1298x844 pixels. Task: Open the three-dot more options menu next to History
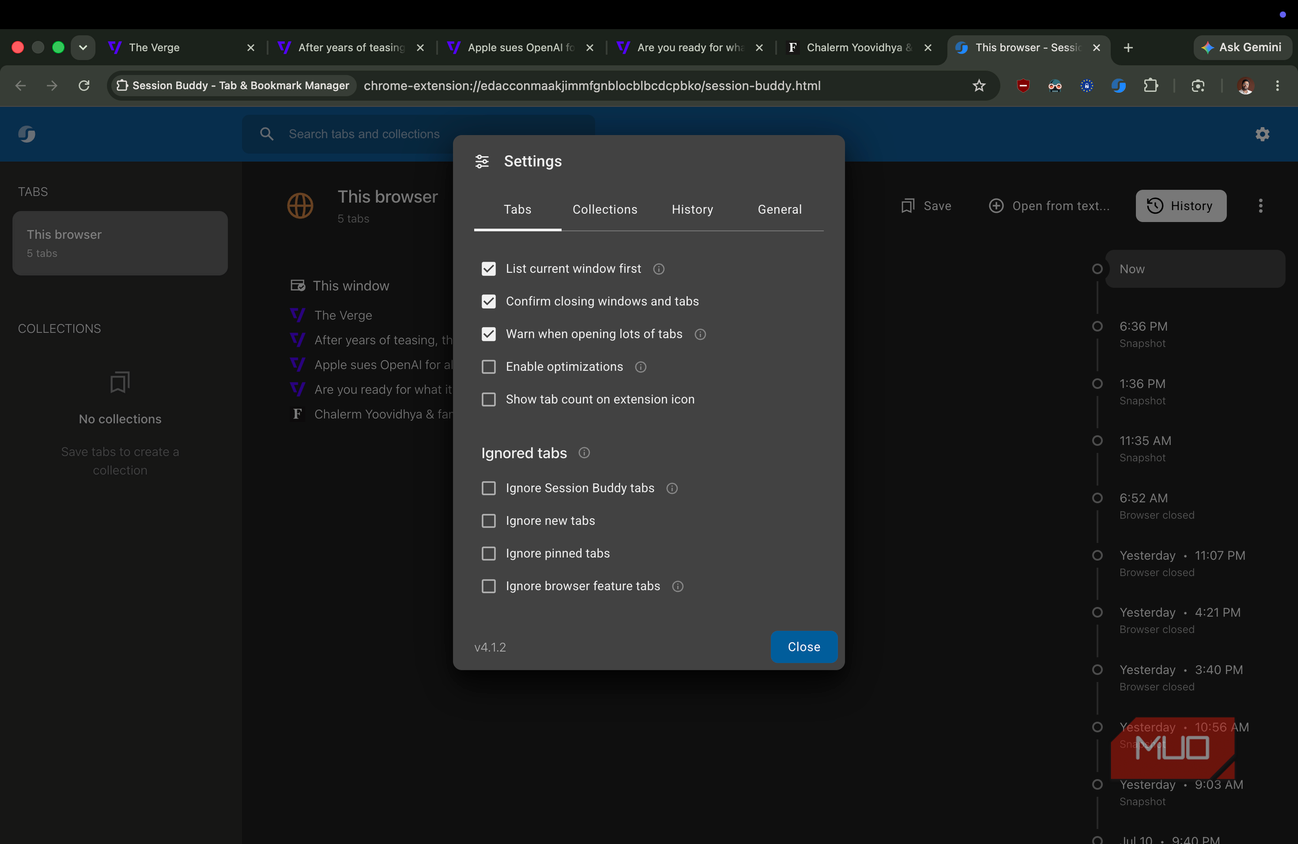tap(1260, 206)
